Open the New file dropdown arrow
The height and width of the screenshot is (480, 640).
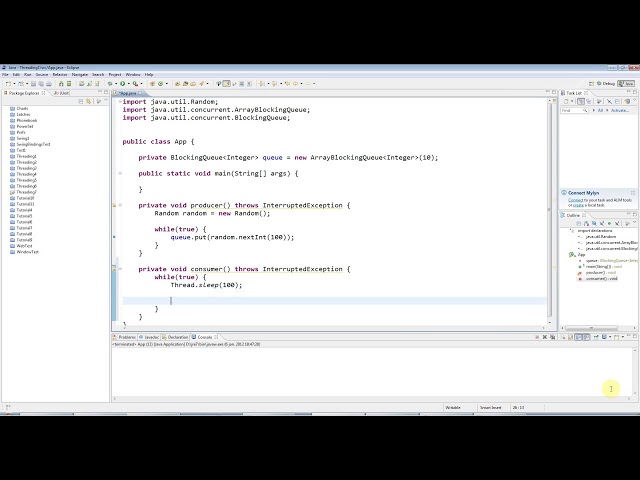coord(14,84)
